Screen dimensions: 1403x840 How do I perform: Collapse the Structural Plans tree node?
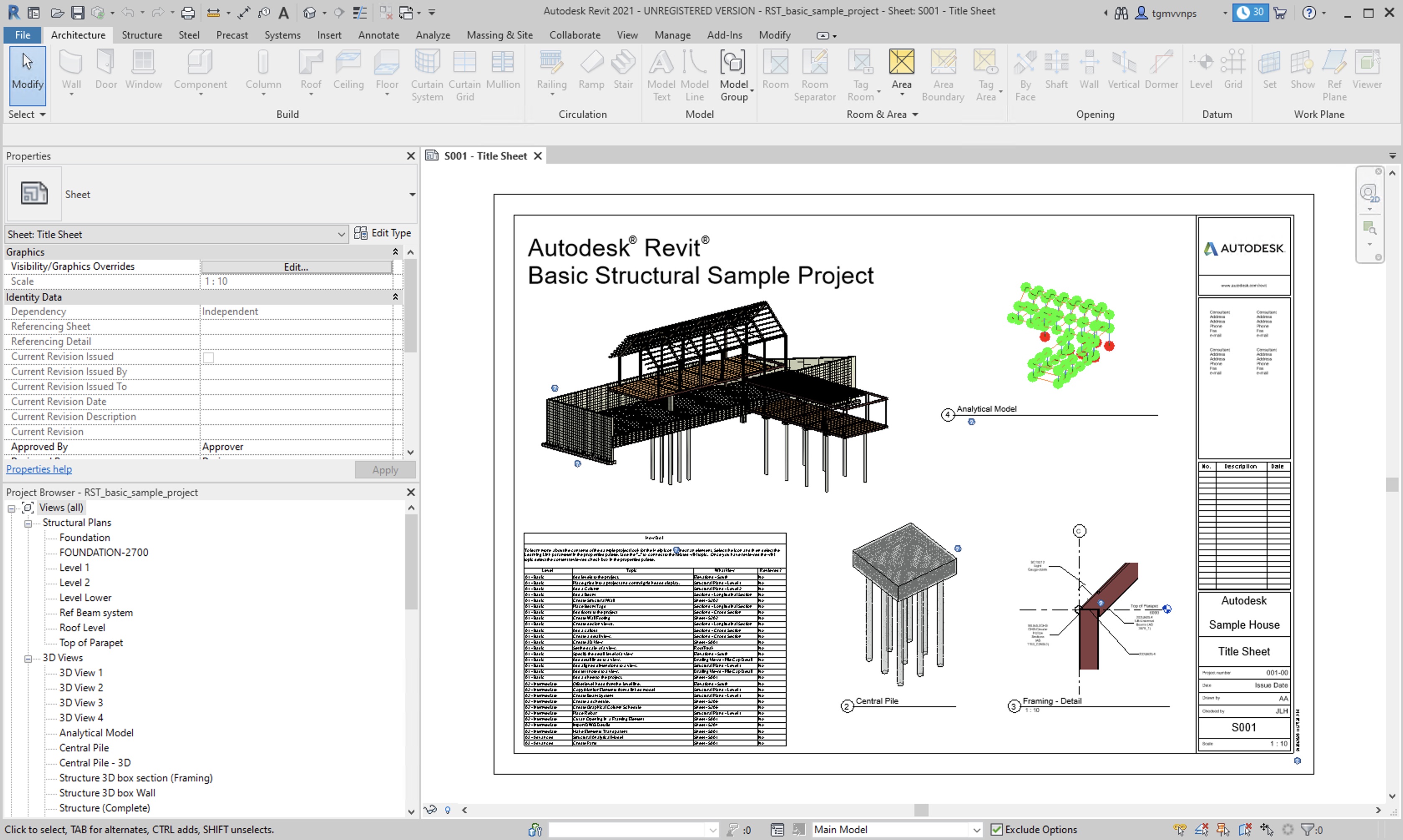click(28, 523)
